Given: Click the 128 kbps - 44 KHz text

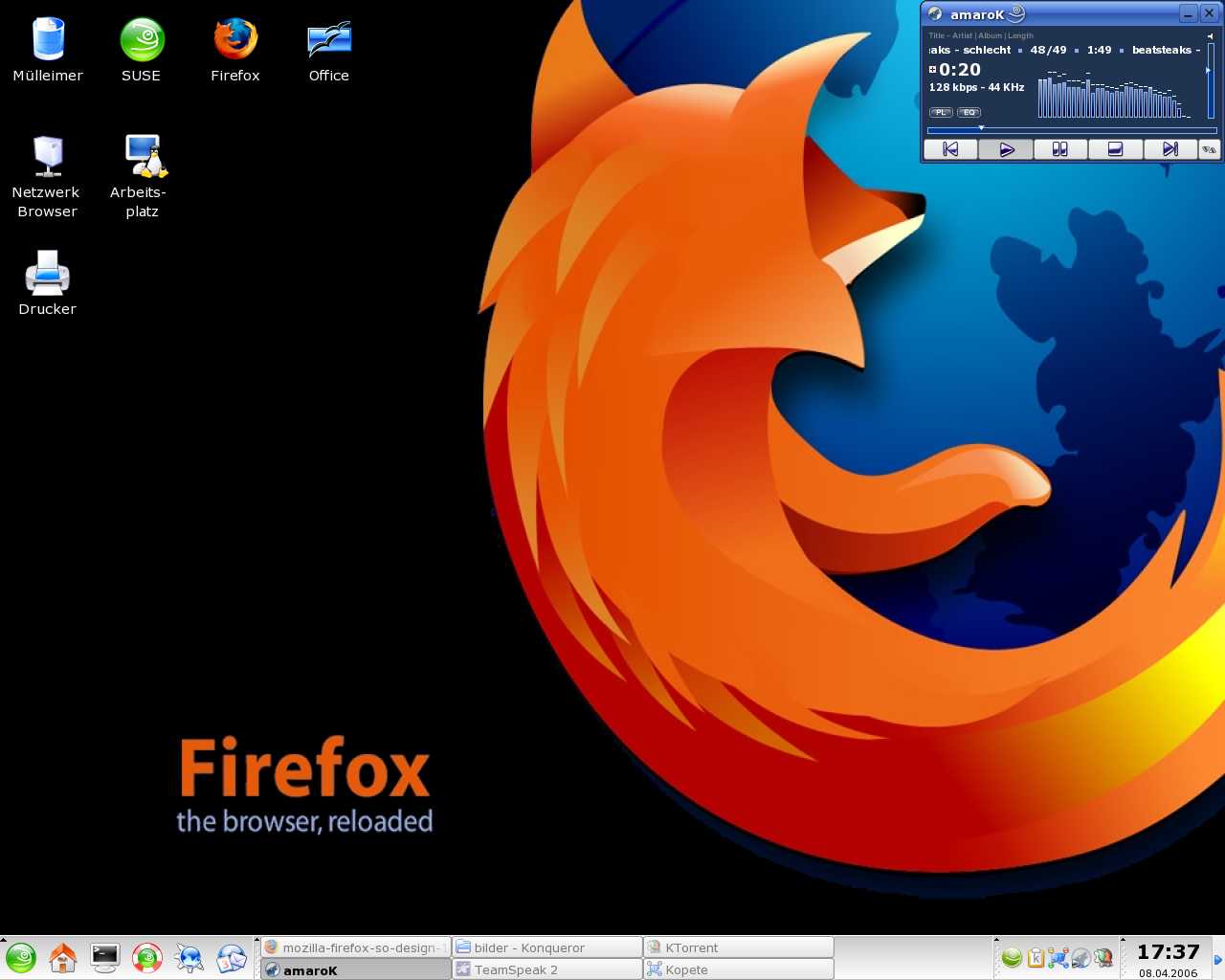Looking at the screenshot, I should [x=976, y=87].
